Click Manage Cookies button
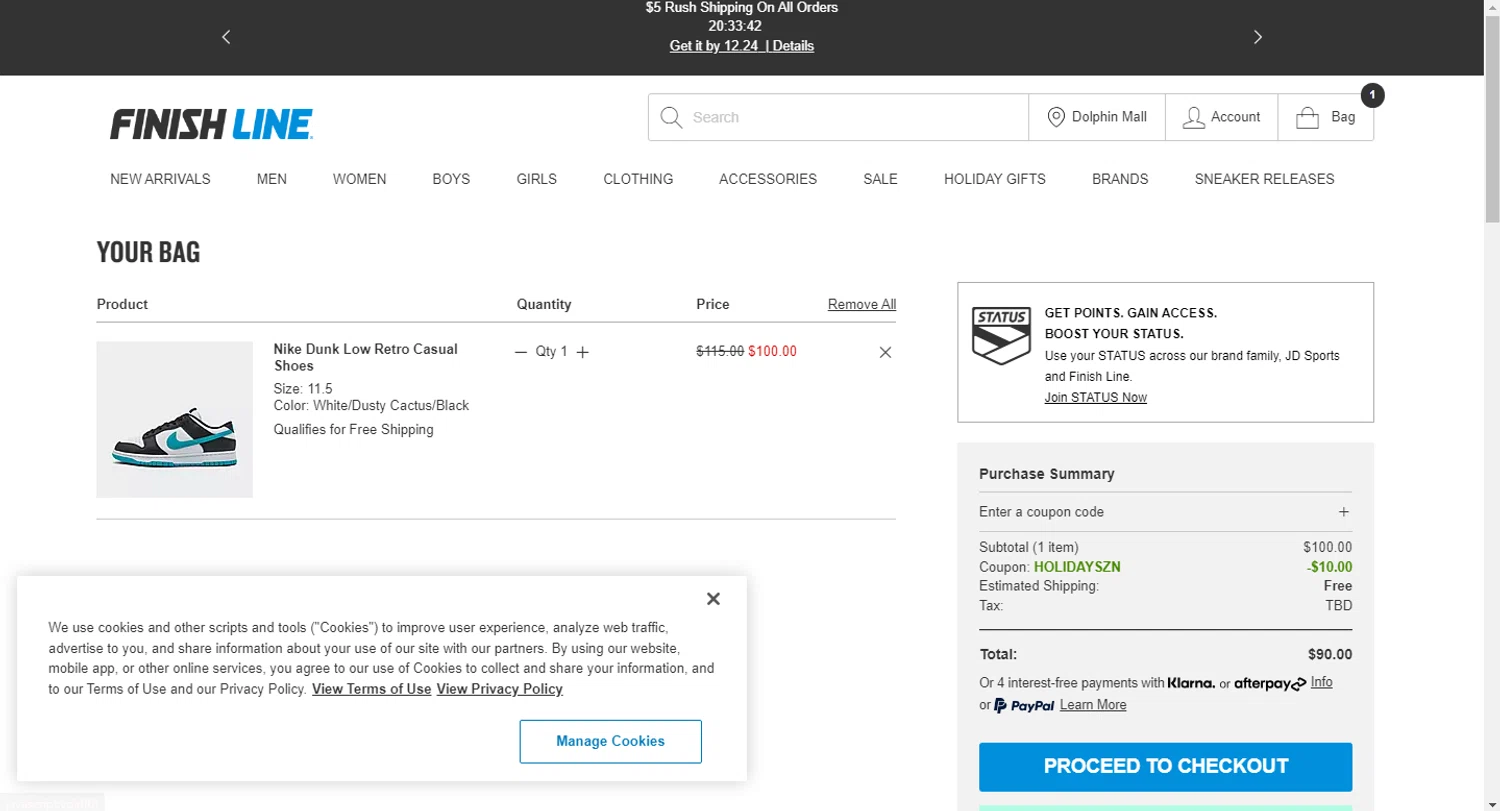1500x811 pixels. pyautogui.click(x=611, y=741)
